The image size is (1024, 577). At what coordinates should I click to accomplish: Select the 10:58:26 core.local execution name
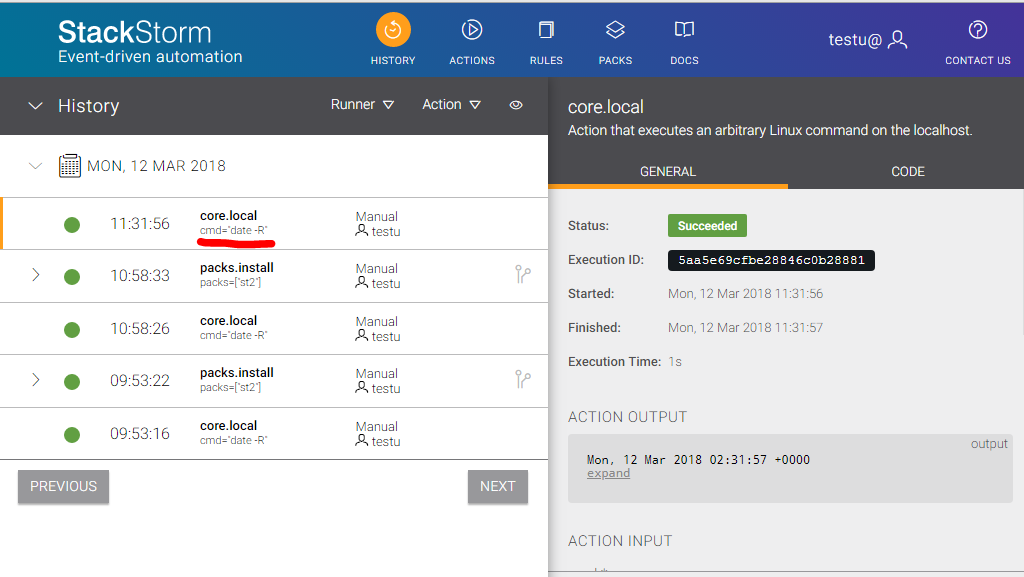point(229,320)
